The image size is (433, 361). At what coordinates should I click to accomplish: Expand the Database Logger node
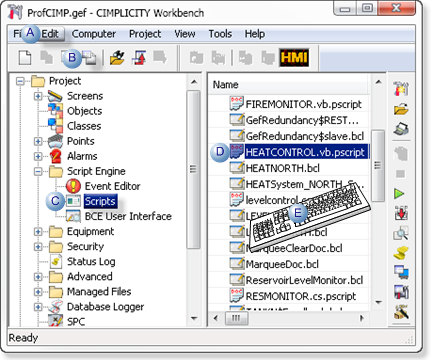pos(38,307)
